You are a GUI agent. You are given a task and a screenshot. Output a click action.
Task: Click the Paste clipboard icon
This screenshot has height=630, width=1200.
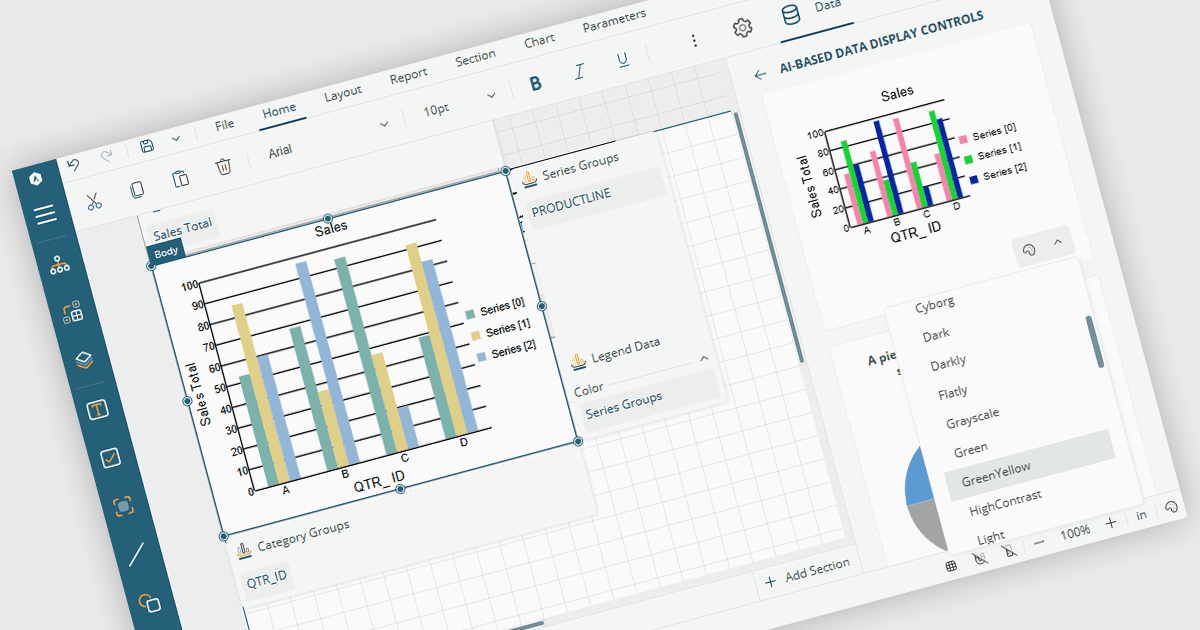tap(180, 178)
